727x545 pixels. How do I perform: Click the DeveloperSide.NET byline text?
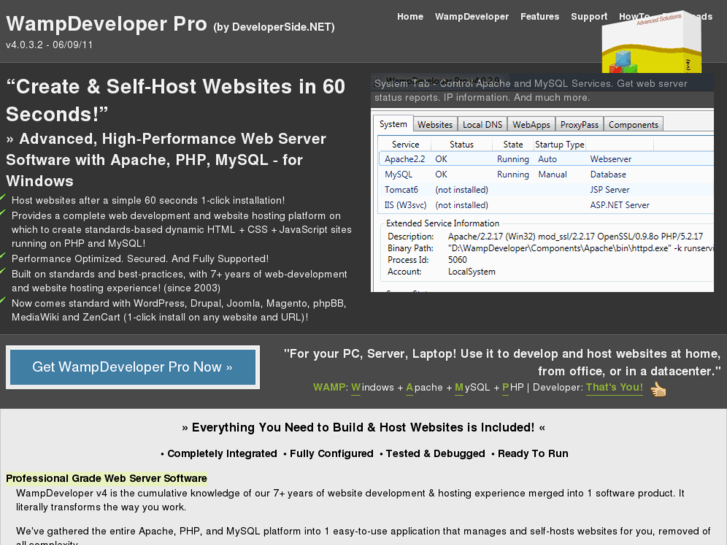click(x=274, y=27)
